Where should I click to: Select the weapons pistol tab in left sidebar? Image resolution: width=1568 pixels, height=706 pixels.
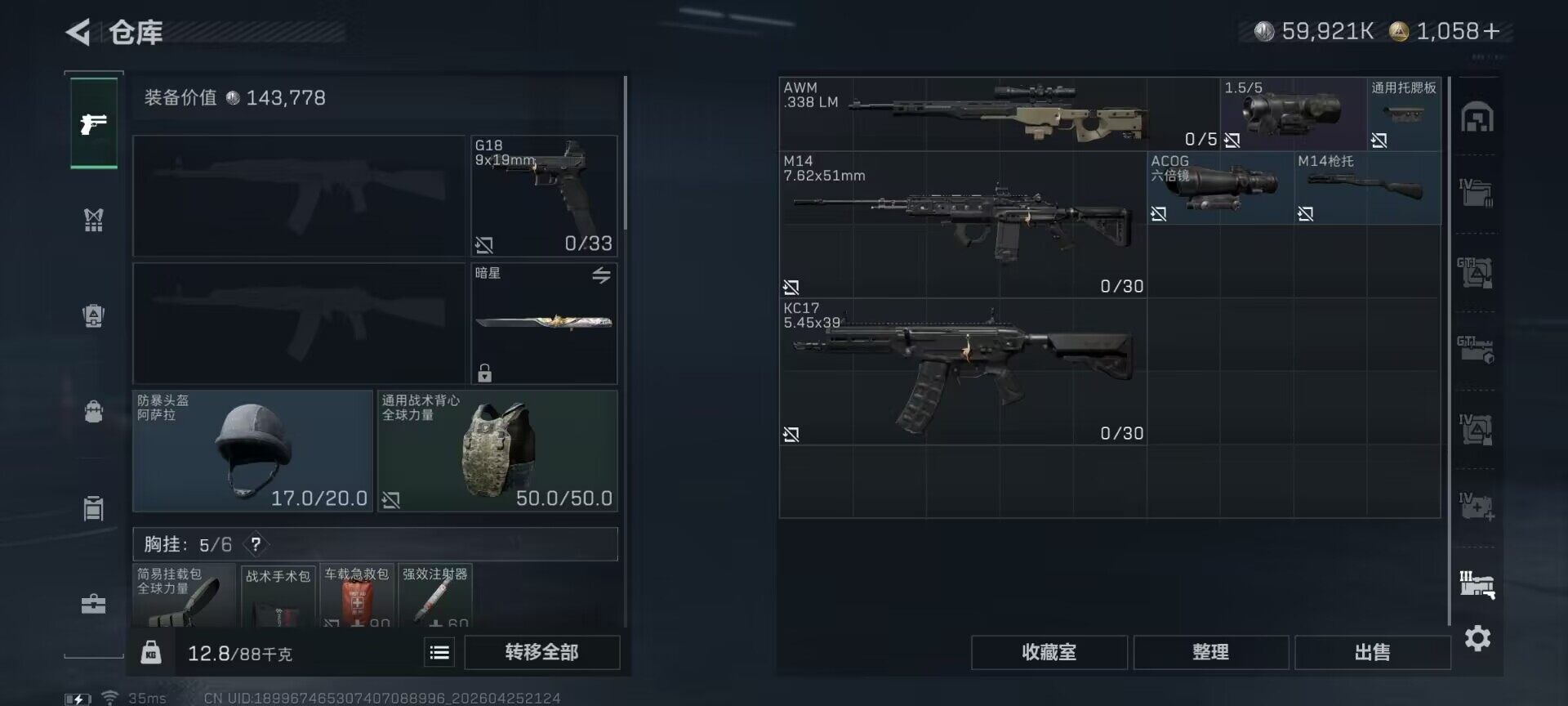pyautogui.click(x=94, y=123)
